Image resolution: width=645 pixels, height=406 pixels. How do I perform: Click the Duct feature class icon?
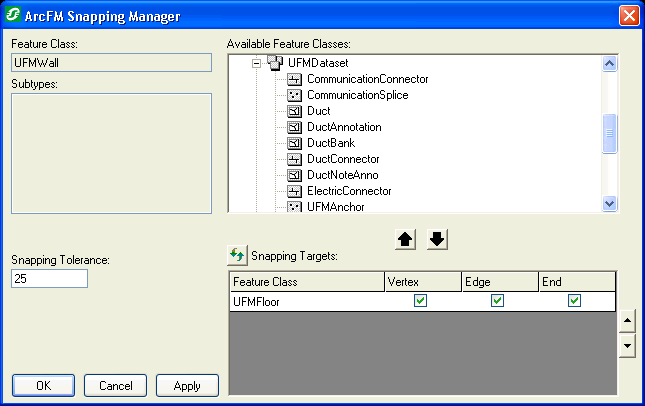point(294,111)
